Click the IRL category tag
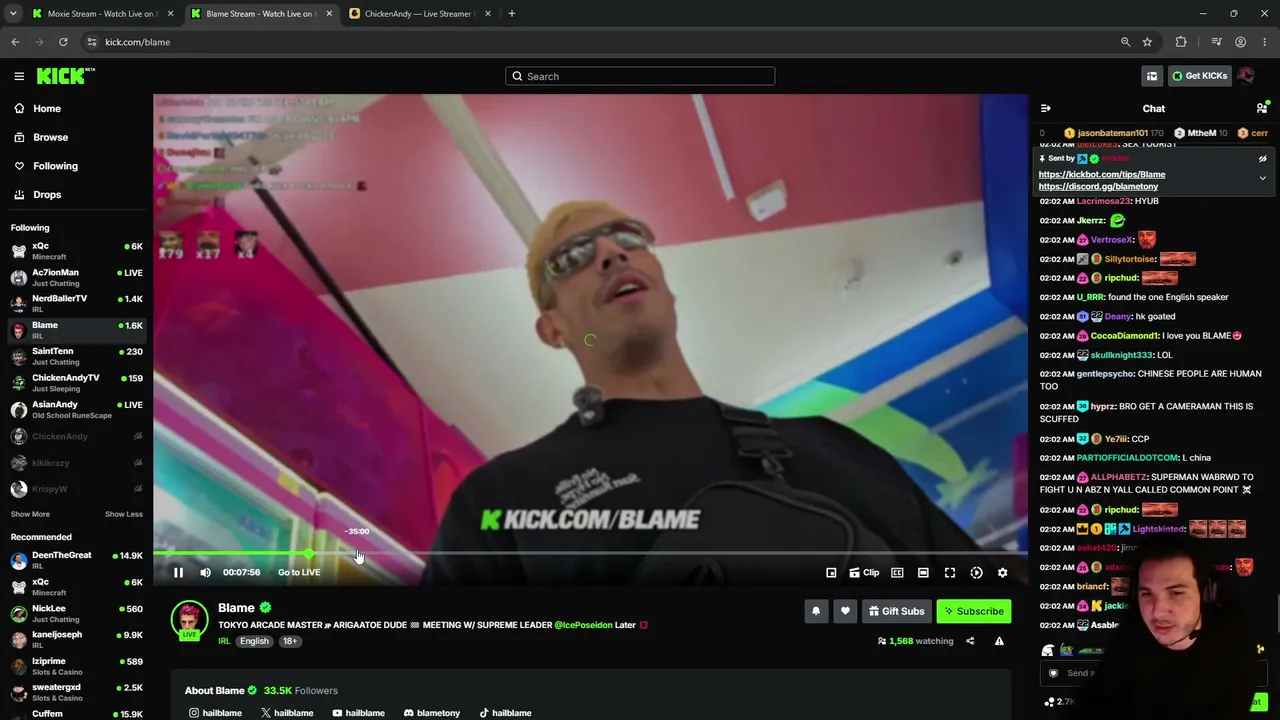The image size is (1280, 720). [224, 641]
